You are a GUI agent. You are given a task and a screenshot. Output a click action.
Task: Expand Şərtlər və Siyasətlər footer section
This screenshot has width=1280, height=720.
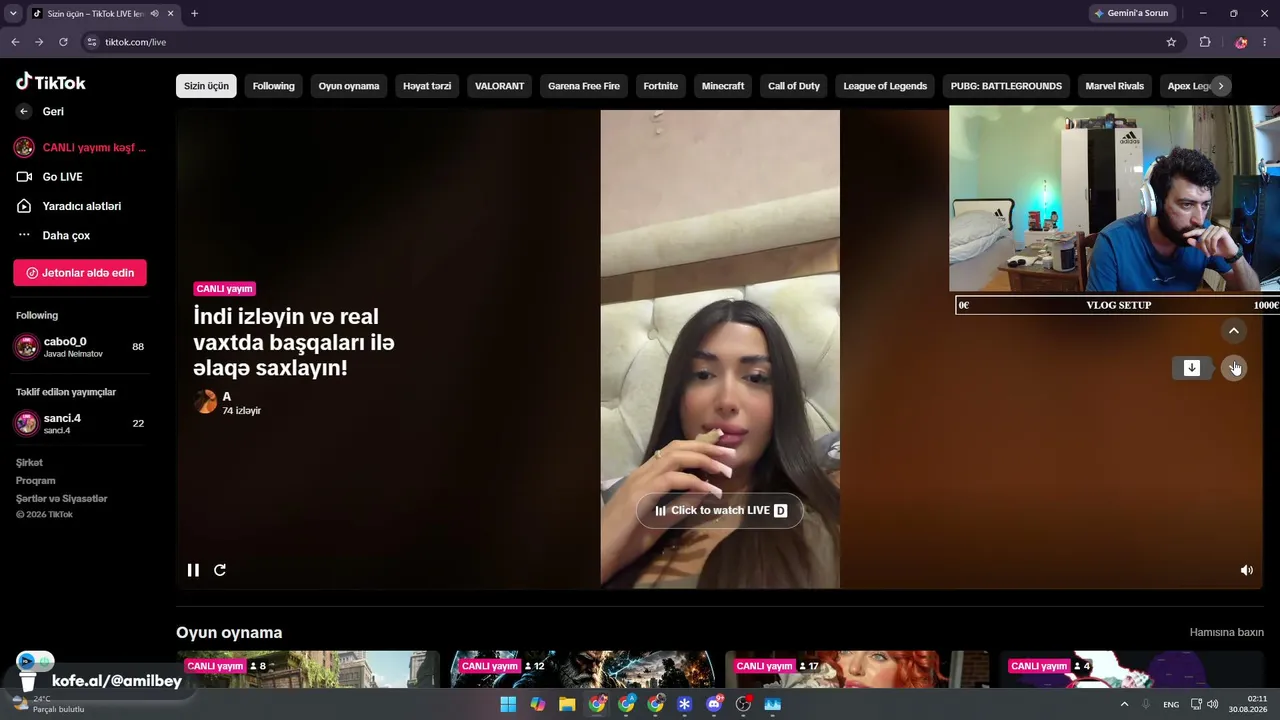pos(61,499)
